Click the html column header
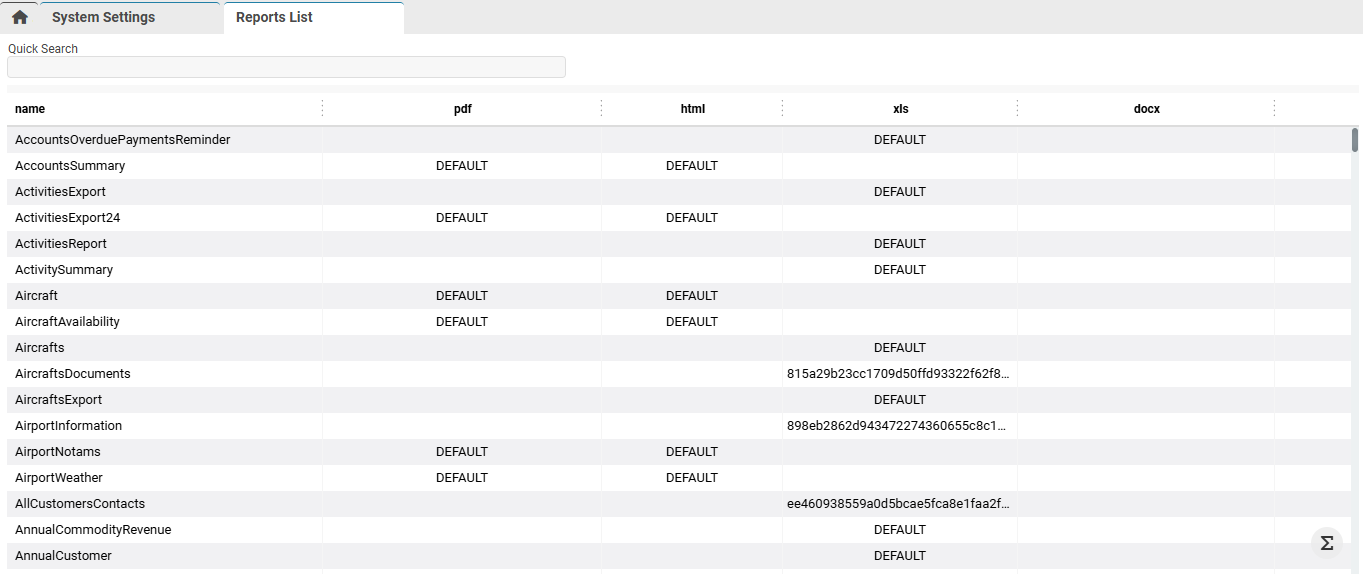Image resolution: width=1363 pixels, height=574 pixels. pyautogui.click(x=692, y=109)
